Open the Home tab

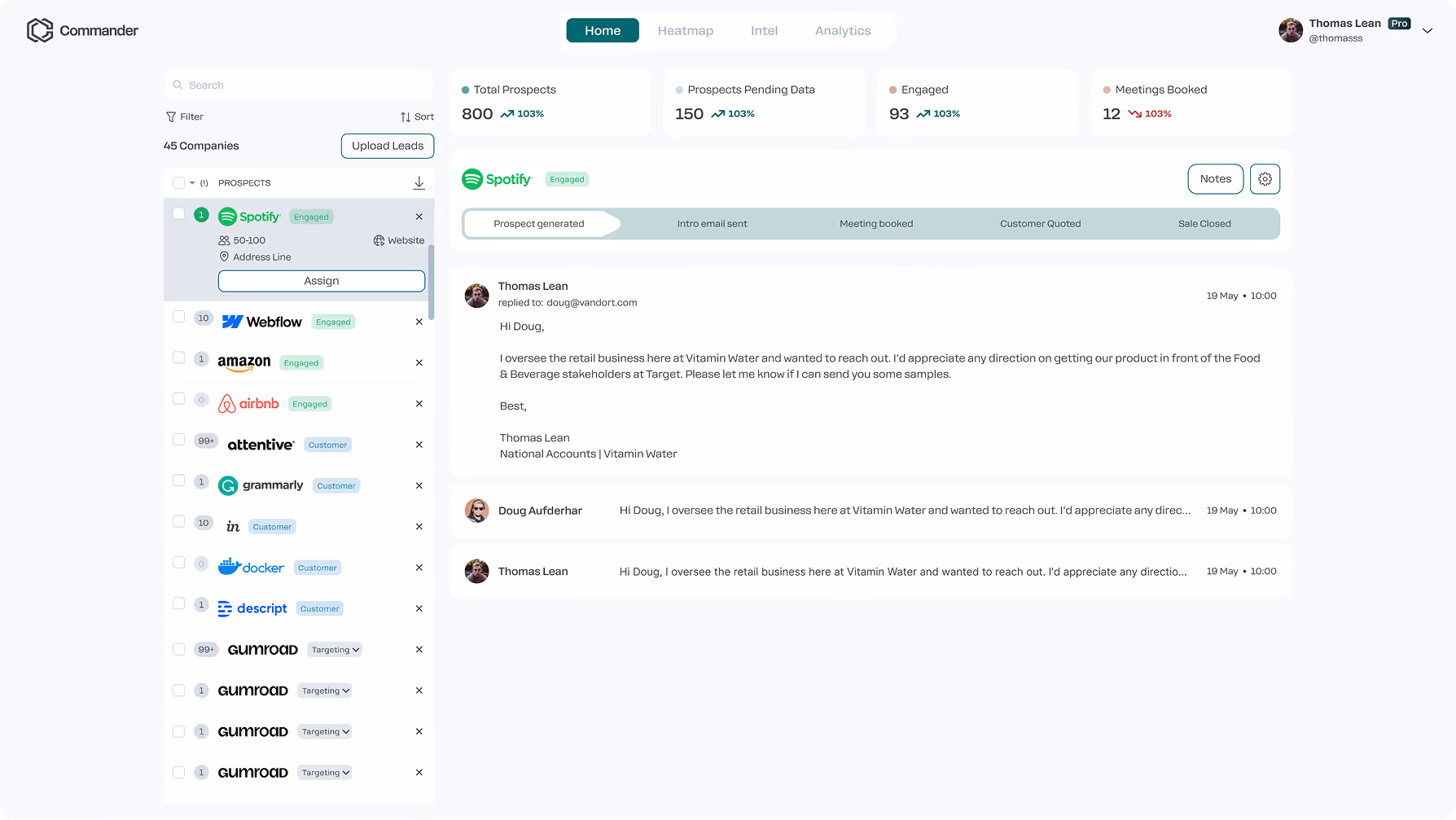pos(603,30)
